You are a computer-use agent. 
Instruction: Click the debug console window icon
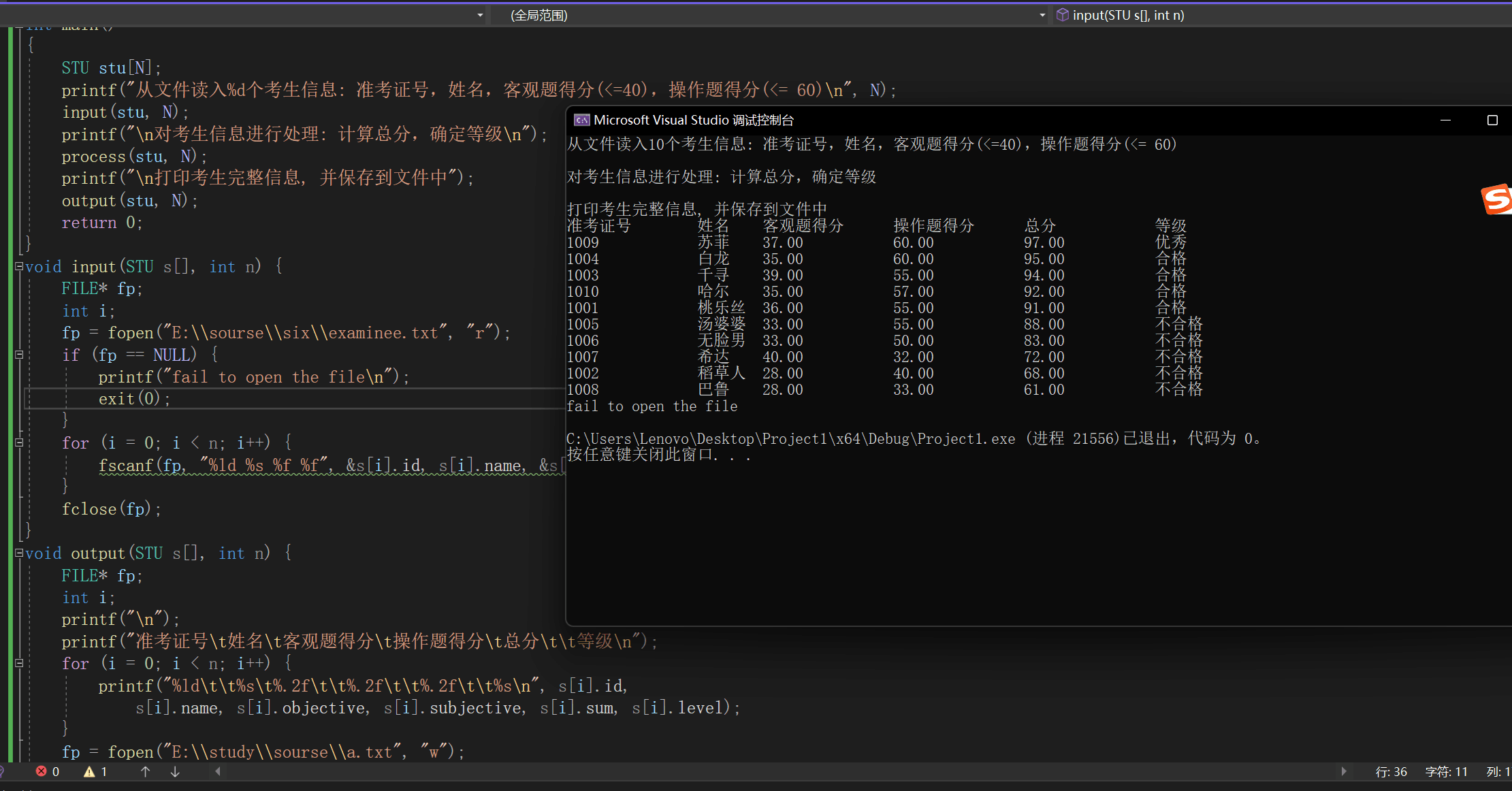click(581, 120)
